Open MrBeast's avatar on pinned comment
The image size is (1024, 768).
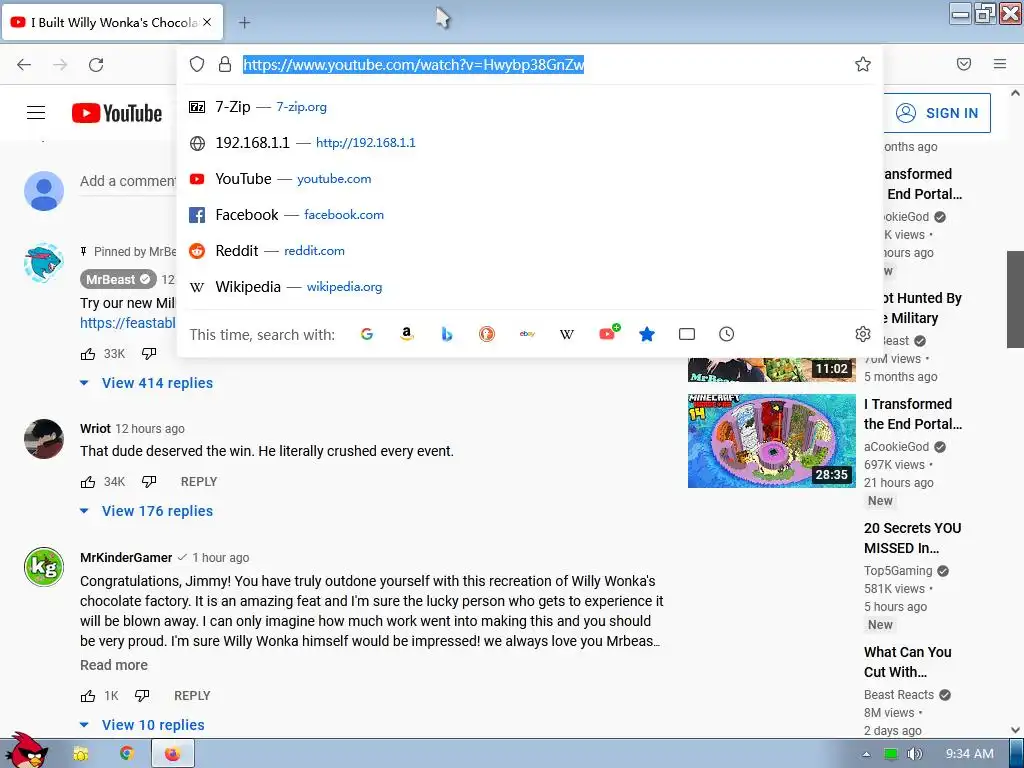point(44,263)
